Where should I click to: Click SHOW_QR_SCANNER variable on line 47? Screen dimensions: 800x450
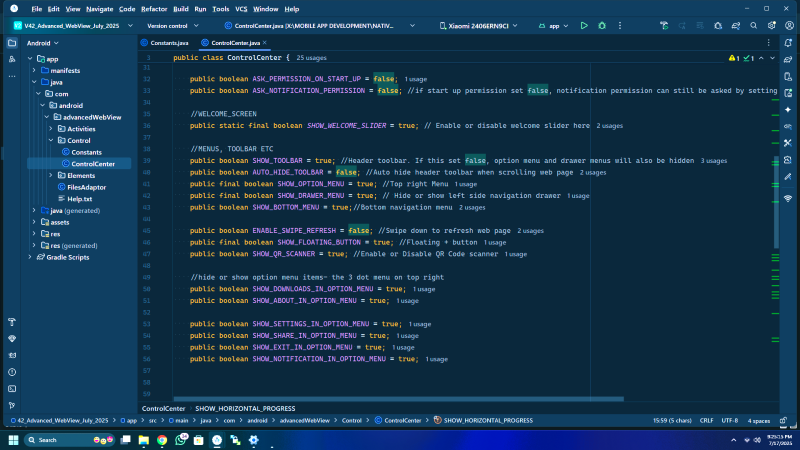(284, 254)
